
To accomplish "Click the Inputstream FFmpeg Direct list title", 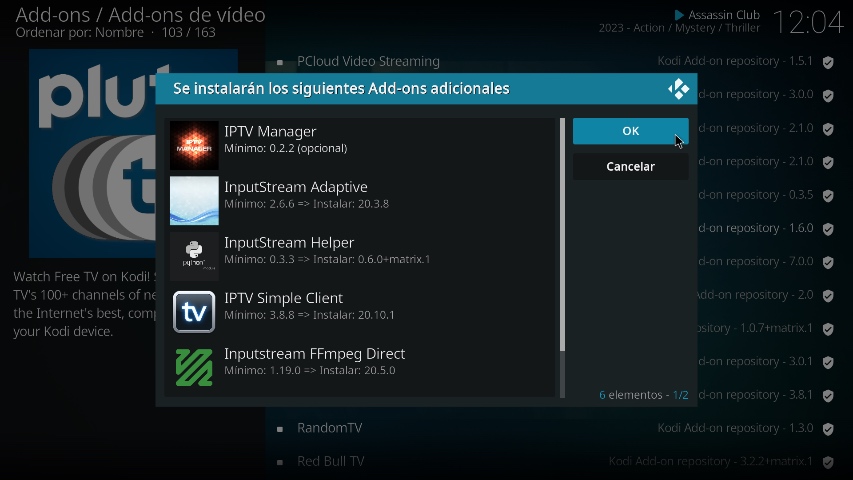I will [314, 354].
